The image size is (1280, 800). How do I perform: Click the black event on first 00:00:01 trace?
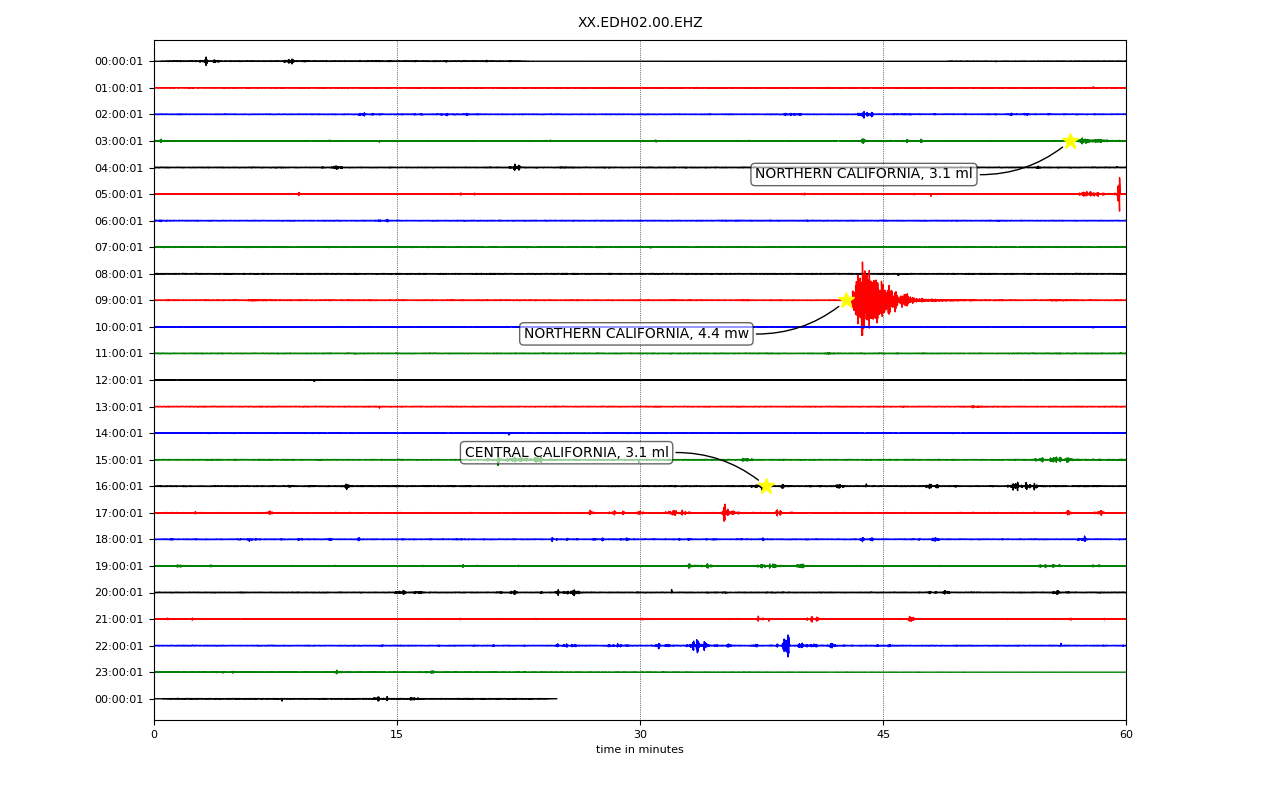[206, 61]
